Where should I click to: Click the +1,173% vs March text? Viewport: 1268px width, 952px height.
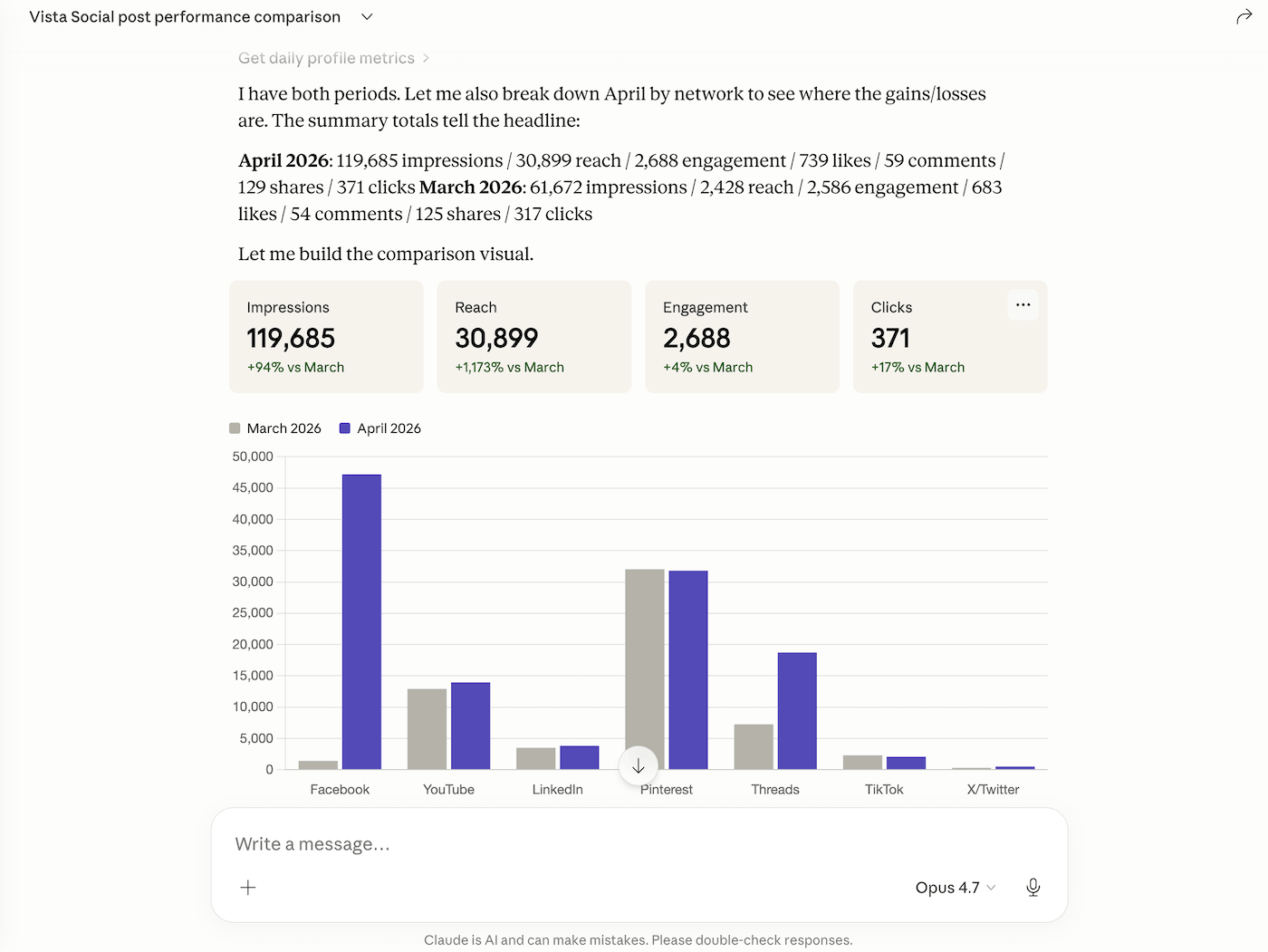tap(509, 367)
